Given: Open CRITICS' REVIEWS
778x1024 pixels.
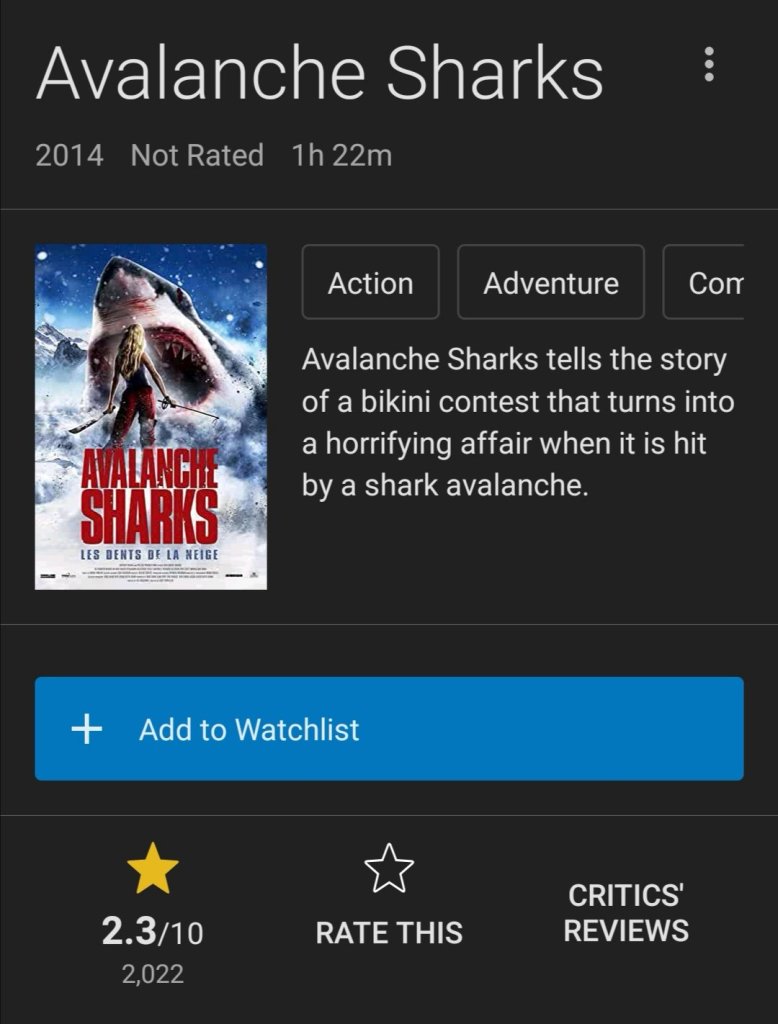Looking at the screenshot, I should tap(626, 913).
